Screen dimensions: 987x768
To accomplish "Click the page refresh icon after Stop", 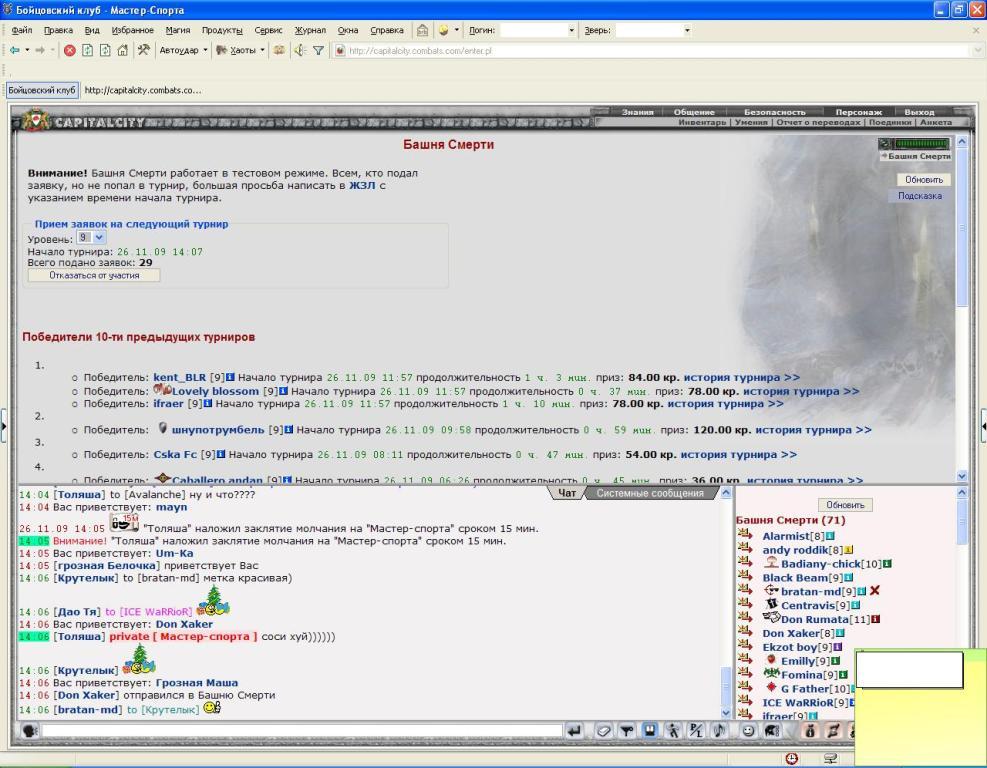I will click(87, 50).
